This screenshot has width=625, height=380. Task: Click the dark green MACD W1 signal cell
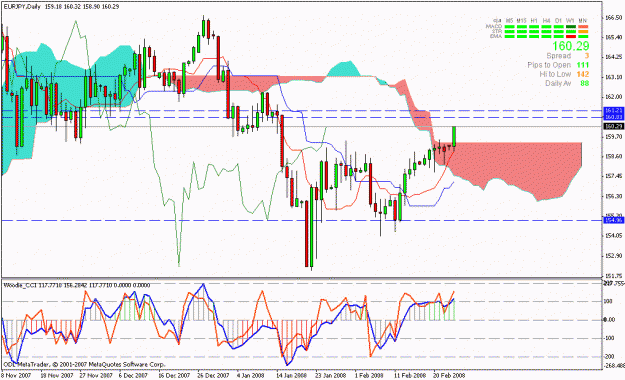tap(571, 27)
